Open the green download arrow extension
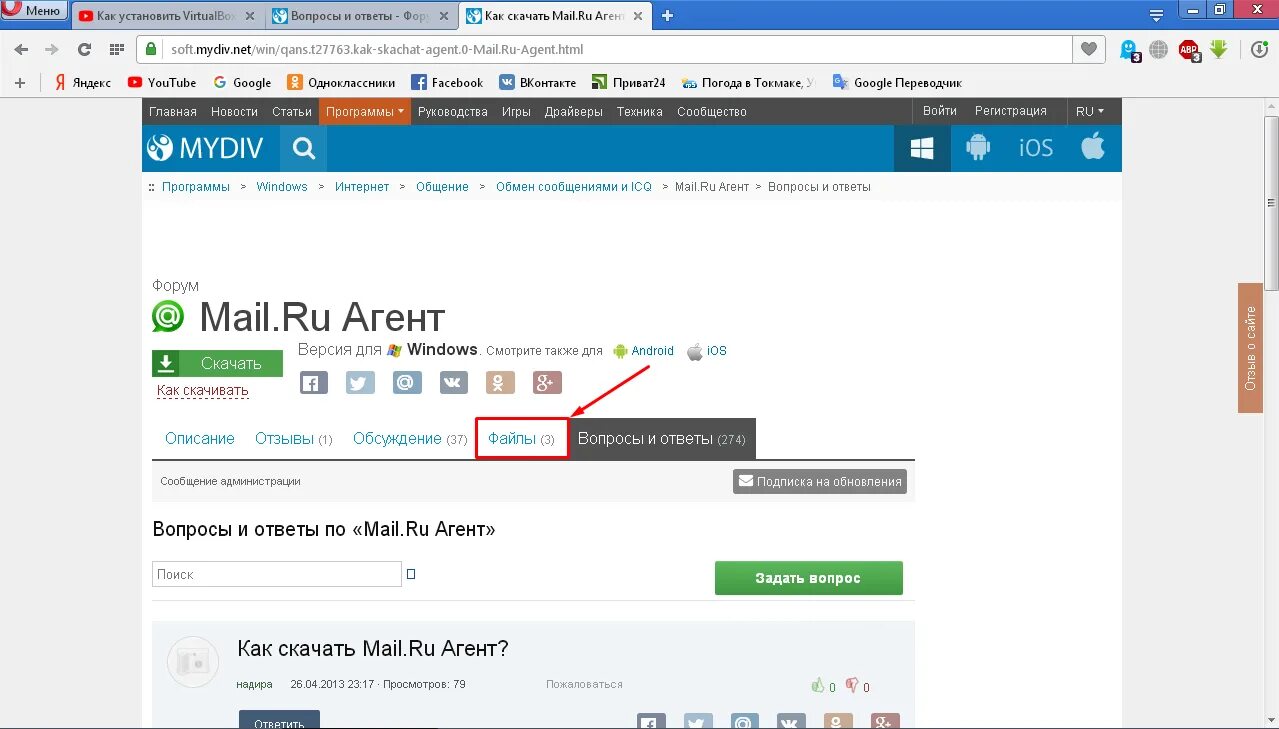This screenshot has width=1279, height=729. [x=1218, y=48]
